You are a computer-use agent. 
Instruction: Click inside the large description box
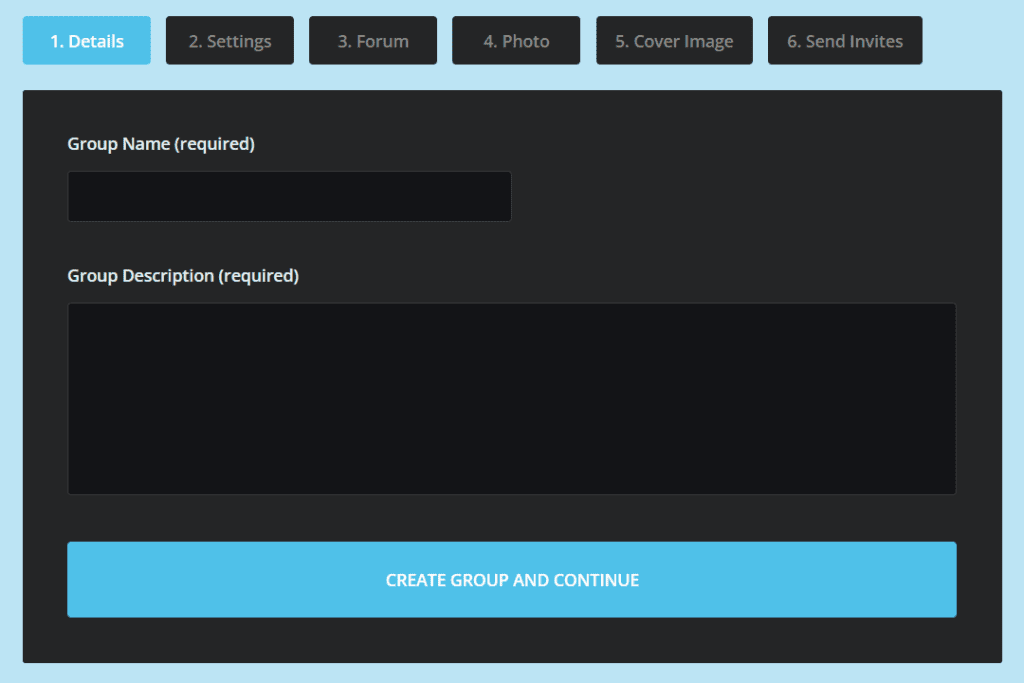click(511, 398)
